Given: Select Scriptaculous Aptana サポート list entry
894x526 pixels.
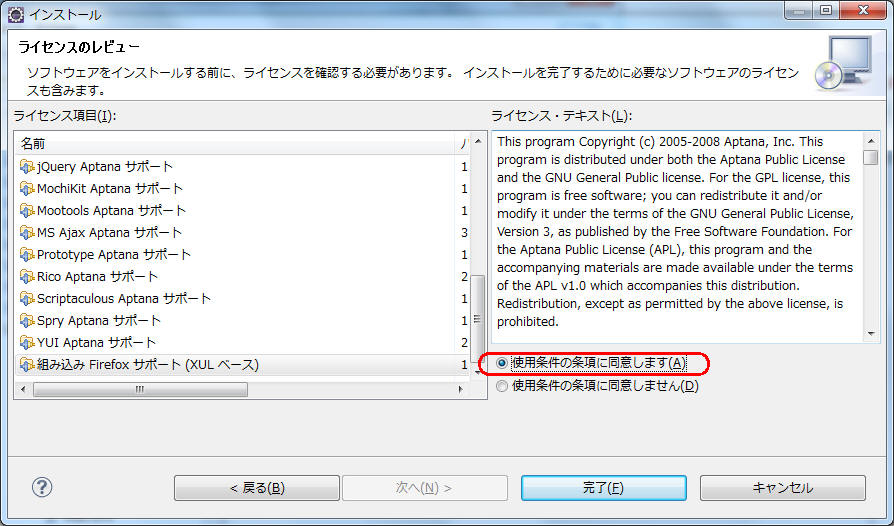Looking at the screenshot, I should pyautogui.click(x=123, y=299).
